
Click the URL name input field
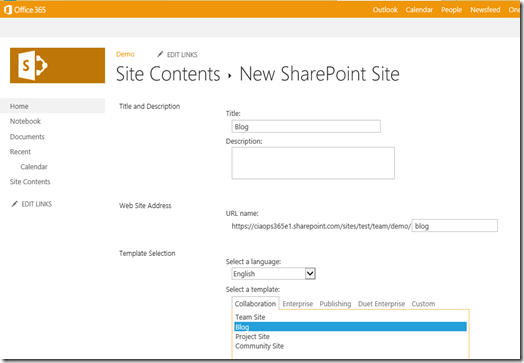click(454, 226)
